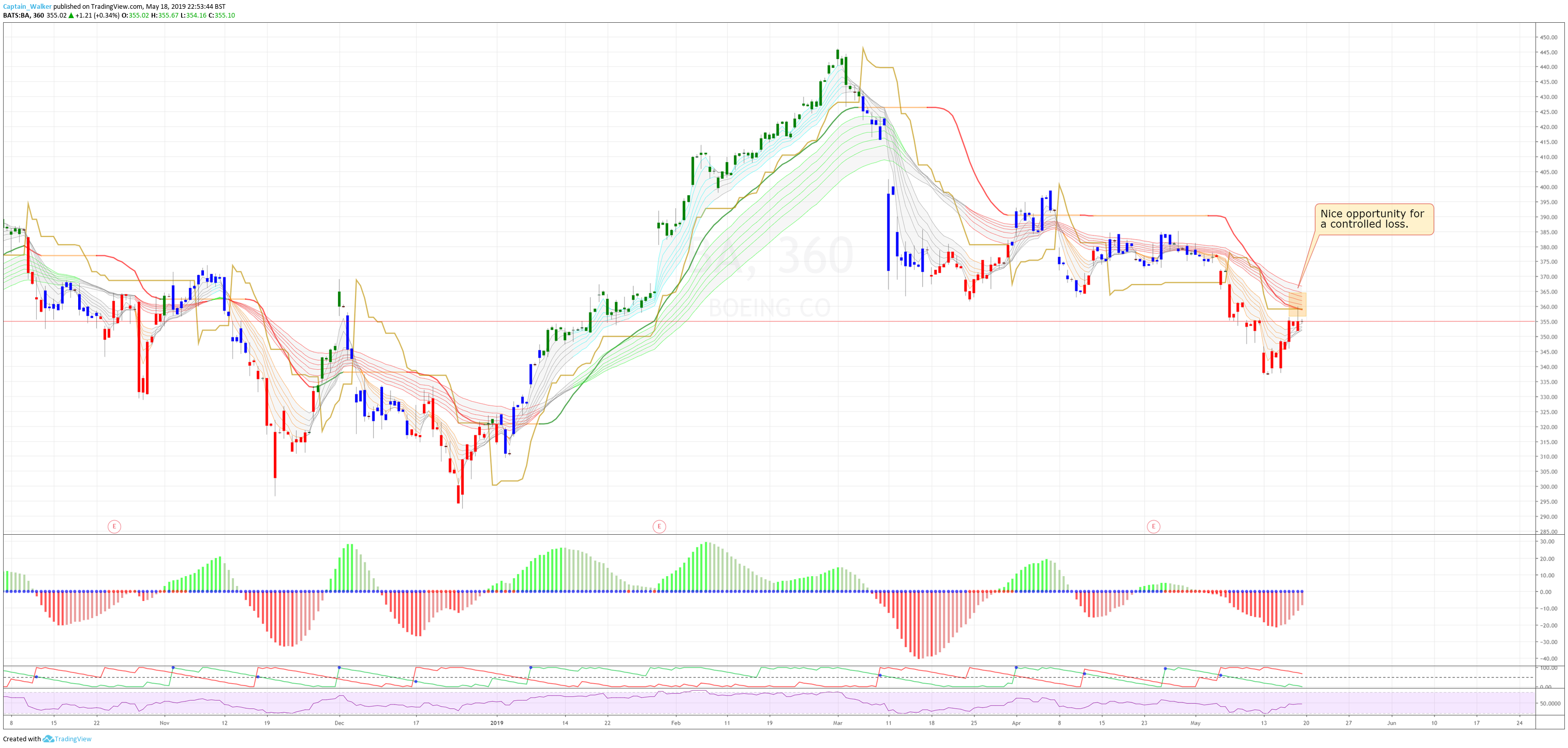Click the TradingView link in the footer
1568x748 pixels.
coord(72,739)
